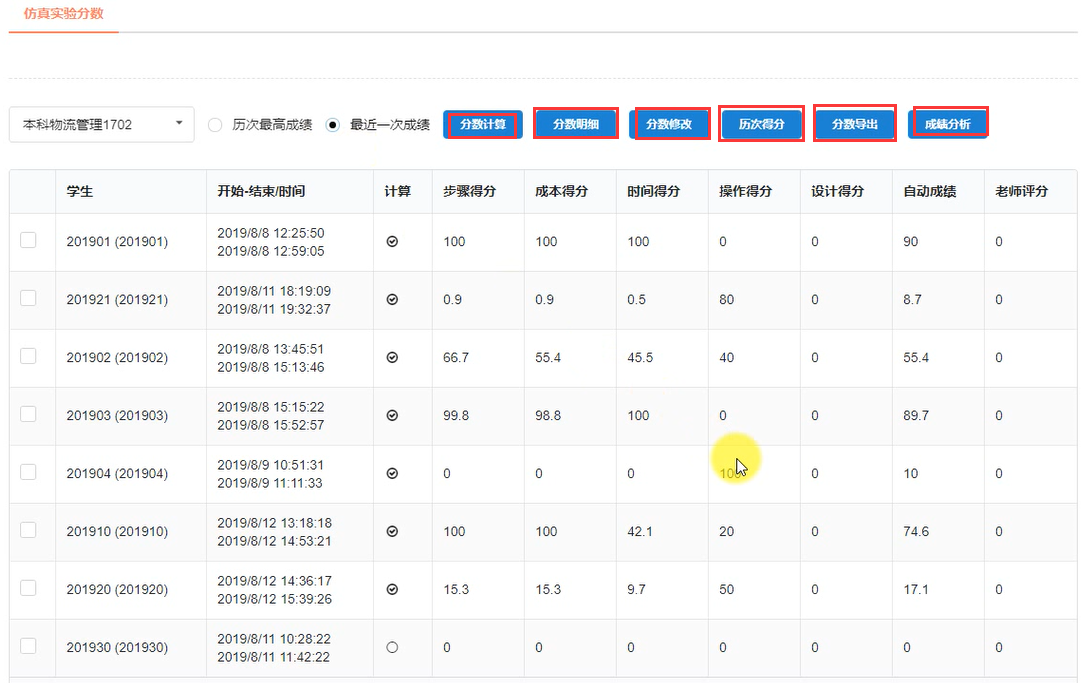Click the 分数修改 button
The width and height of the screenshot is (1090, 683).
click(669, 124)
